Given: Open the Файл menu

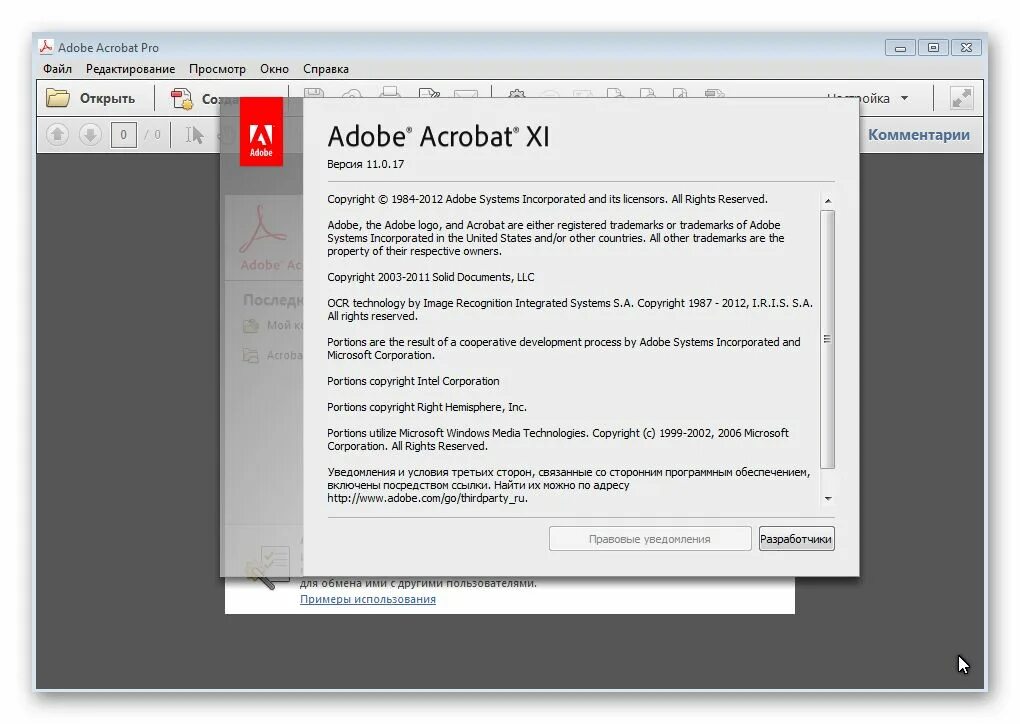Looking at the screenshot, I should point(57,69).
